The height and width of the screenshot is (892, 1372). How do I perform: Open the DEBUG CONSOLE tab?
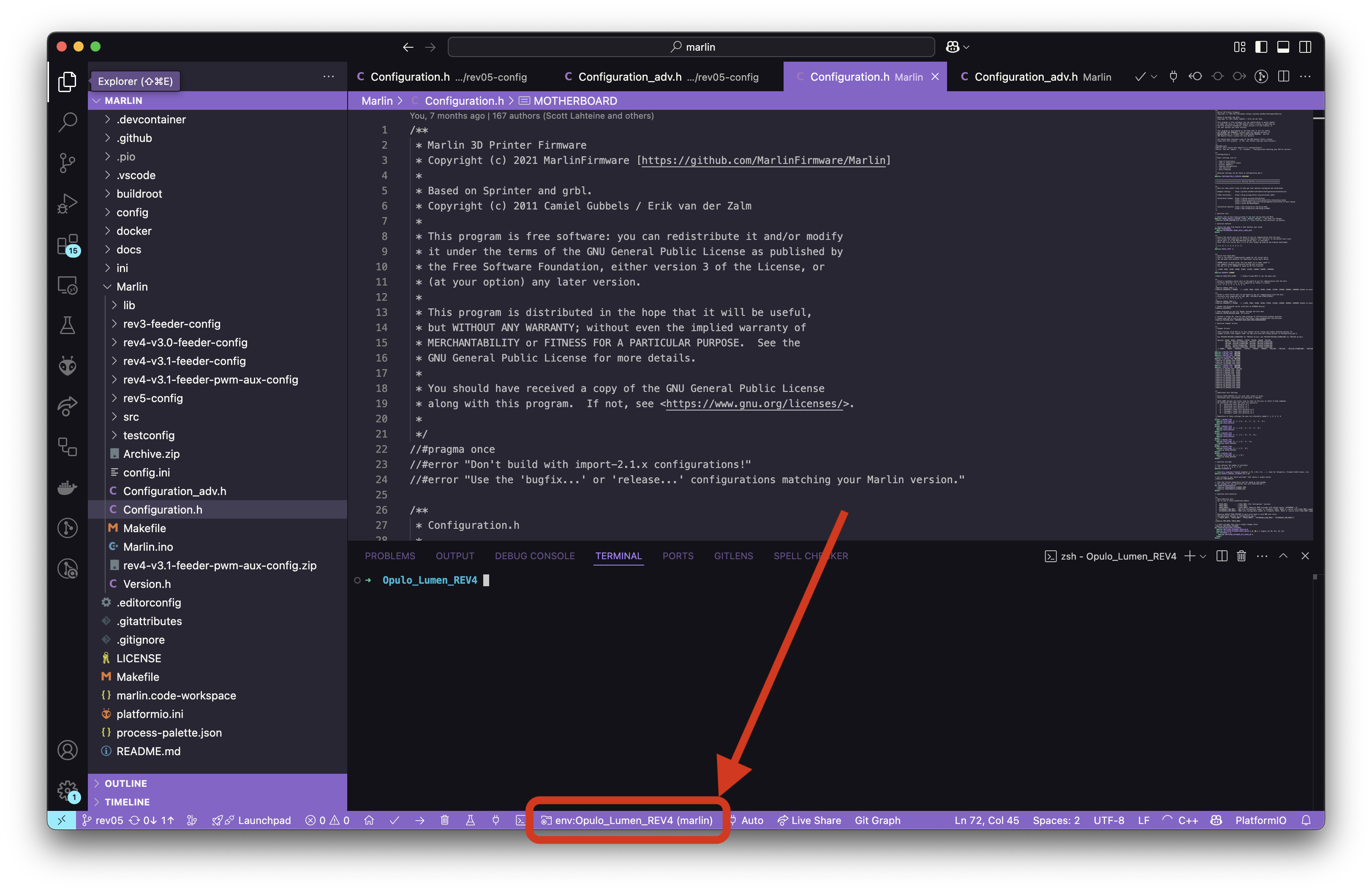[x=534, y=556]
